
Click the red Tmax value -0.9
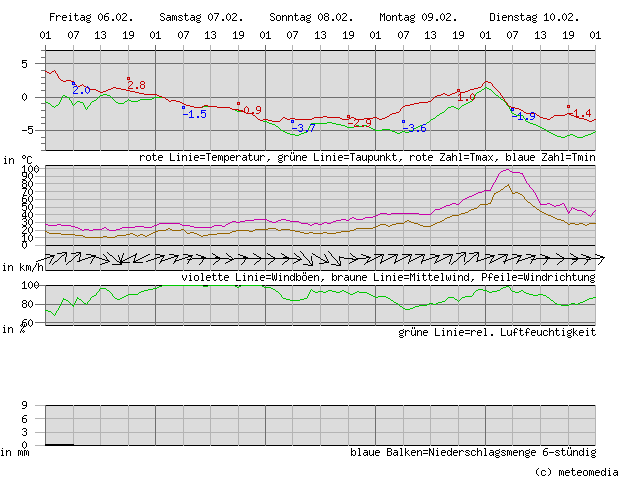point(251,110)
